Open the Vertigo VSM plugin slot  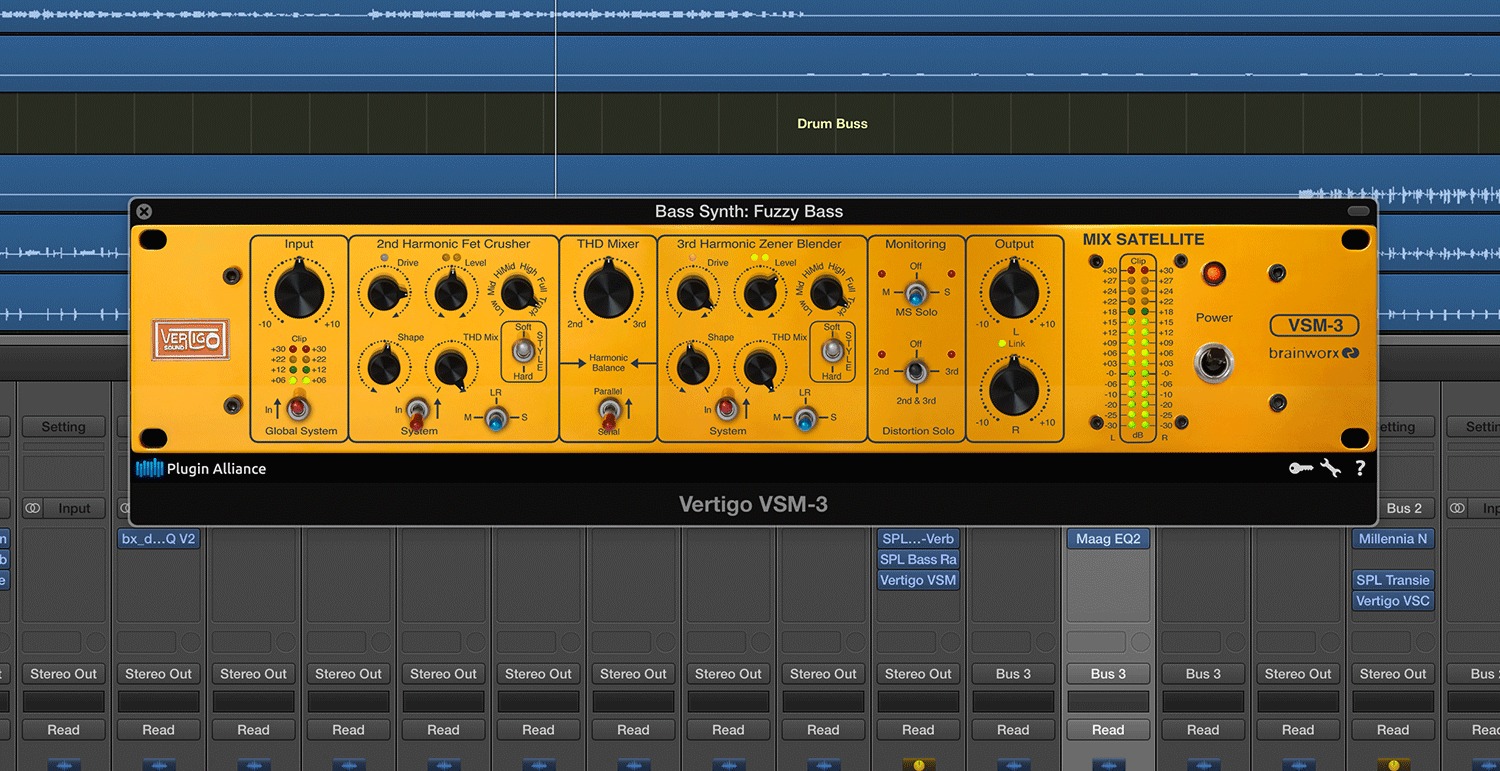click(x=917, y=580)
